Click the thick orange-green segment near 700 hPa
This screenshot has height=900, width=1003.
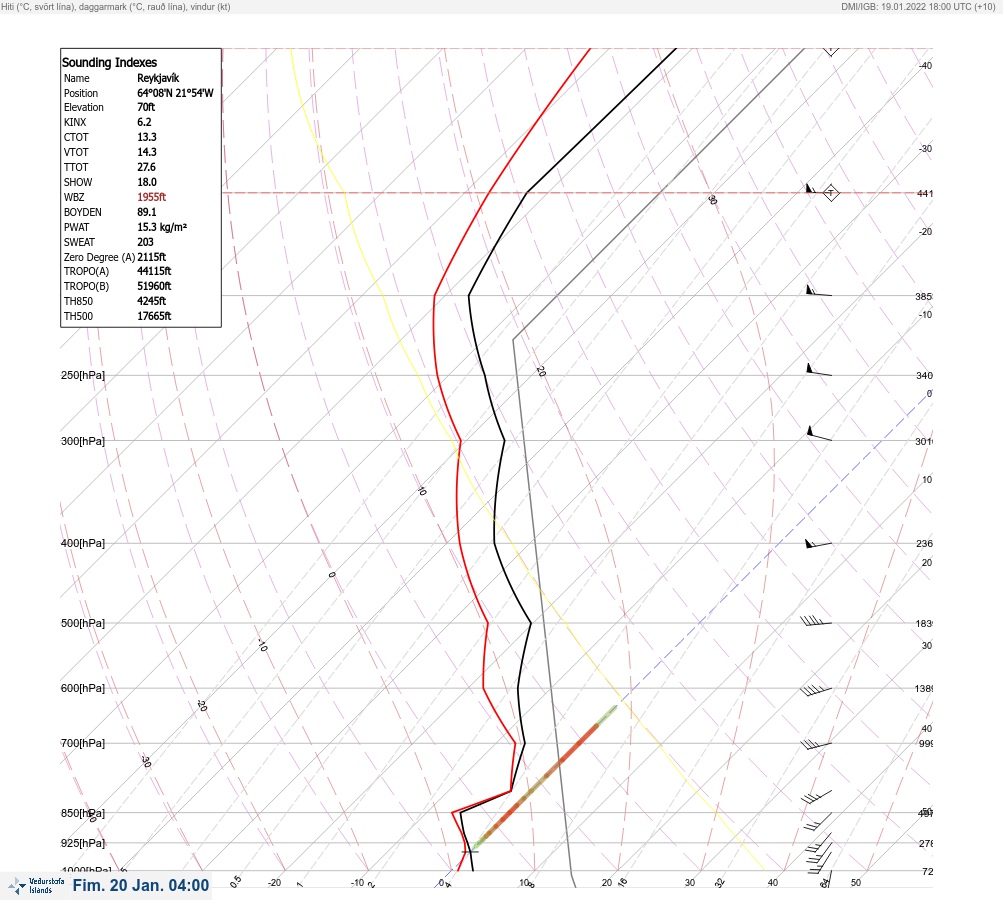coord(545,777)
